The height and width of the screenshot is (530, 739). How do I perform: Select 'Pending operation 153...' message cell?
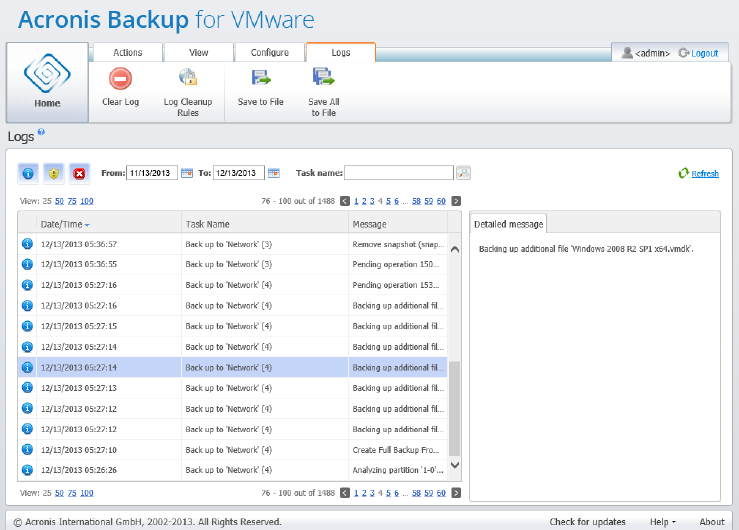(398, 285)
